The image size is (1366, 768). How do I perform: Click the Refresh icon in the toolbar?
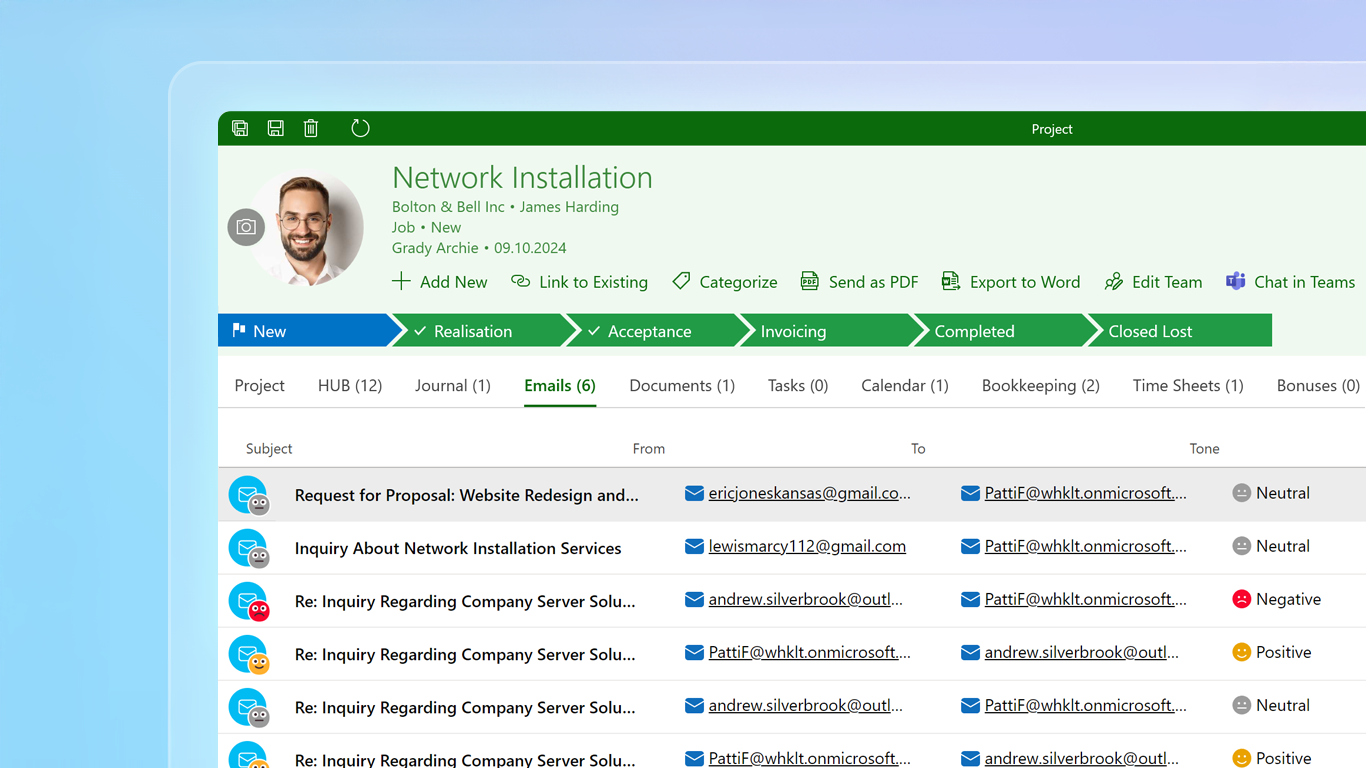(360, 128)
